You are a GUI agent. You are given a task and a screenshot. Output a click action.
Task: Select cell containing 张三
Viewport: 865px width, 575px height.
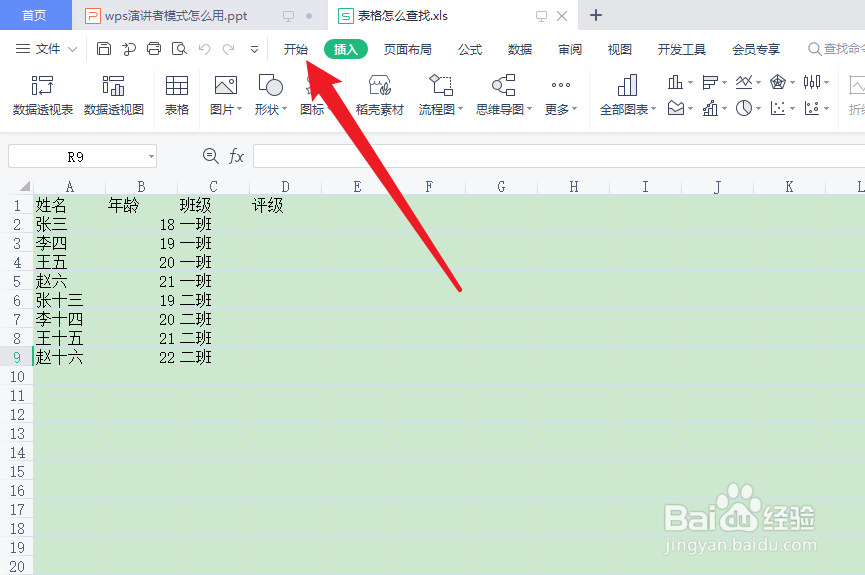[69, 225]
